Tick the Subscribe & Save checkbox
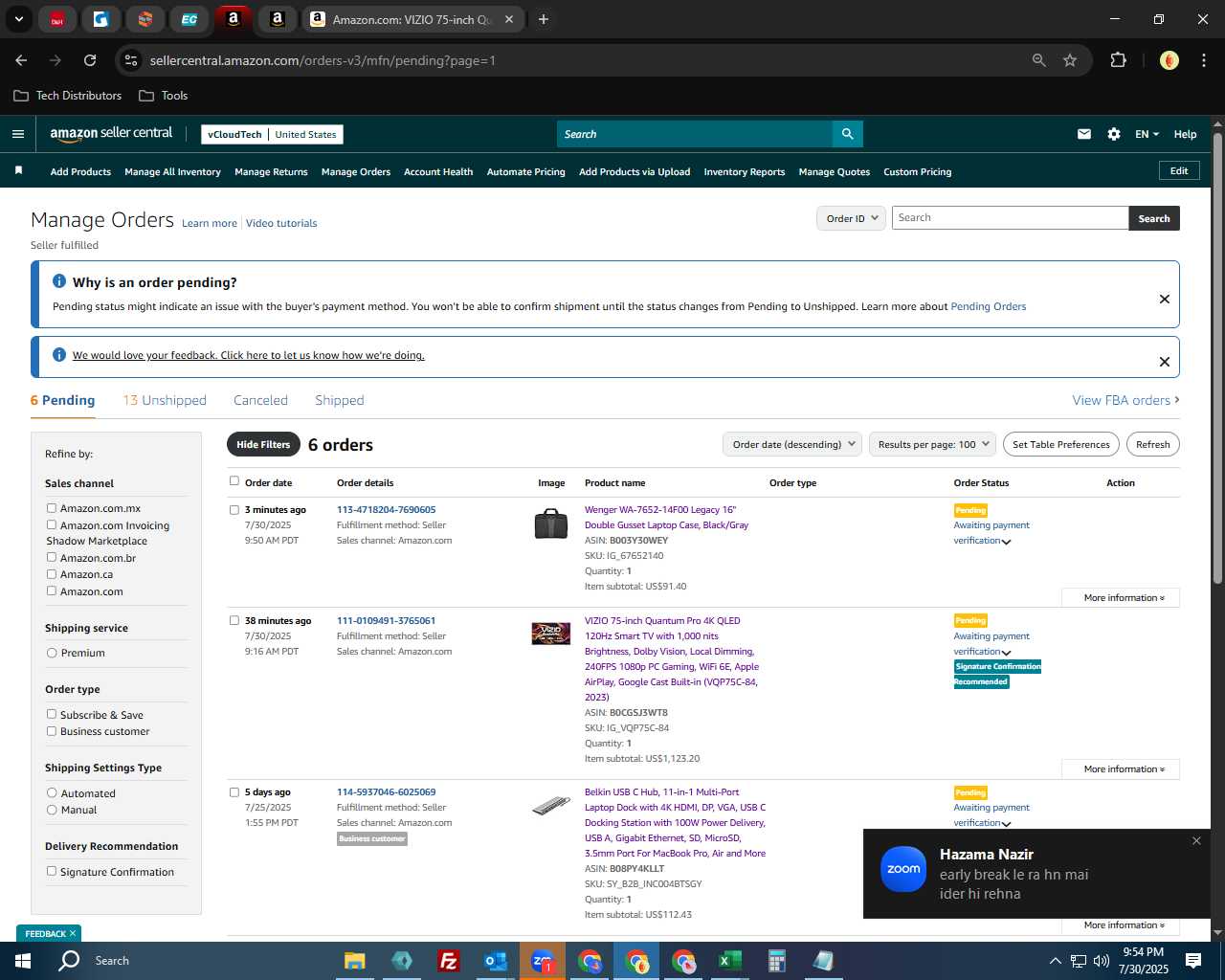 (x=52, y=714)
